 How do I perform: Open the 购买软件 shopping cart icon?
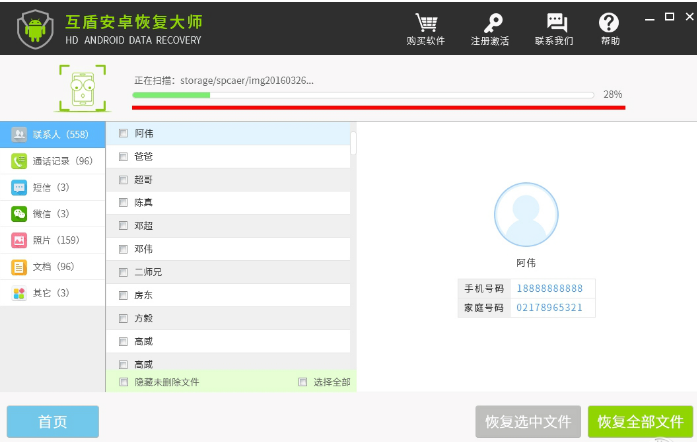(x=426, y=28)
